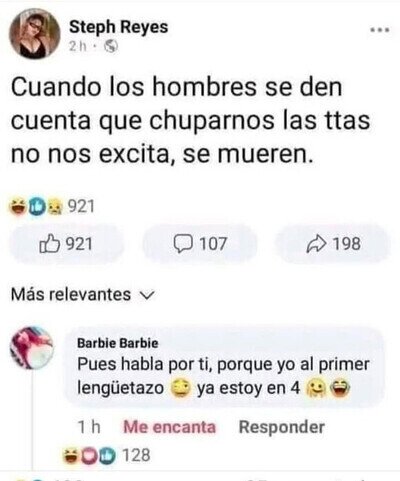The image size is (400, 481).
Task: Click the 1 h comment timestamp
Action: (x=89, y=427)
